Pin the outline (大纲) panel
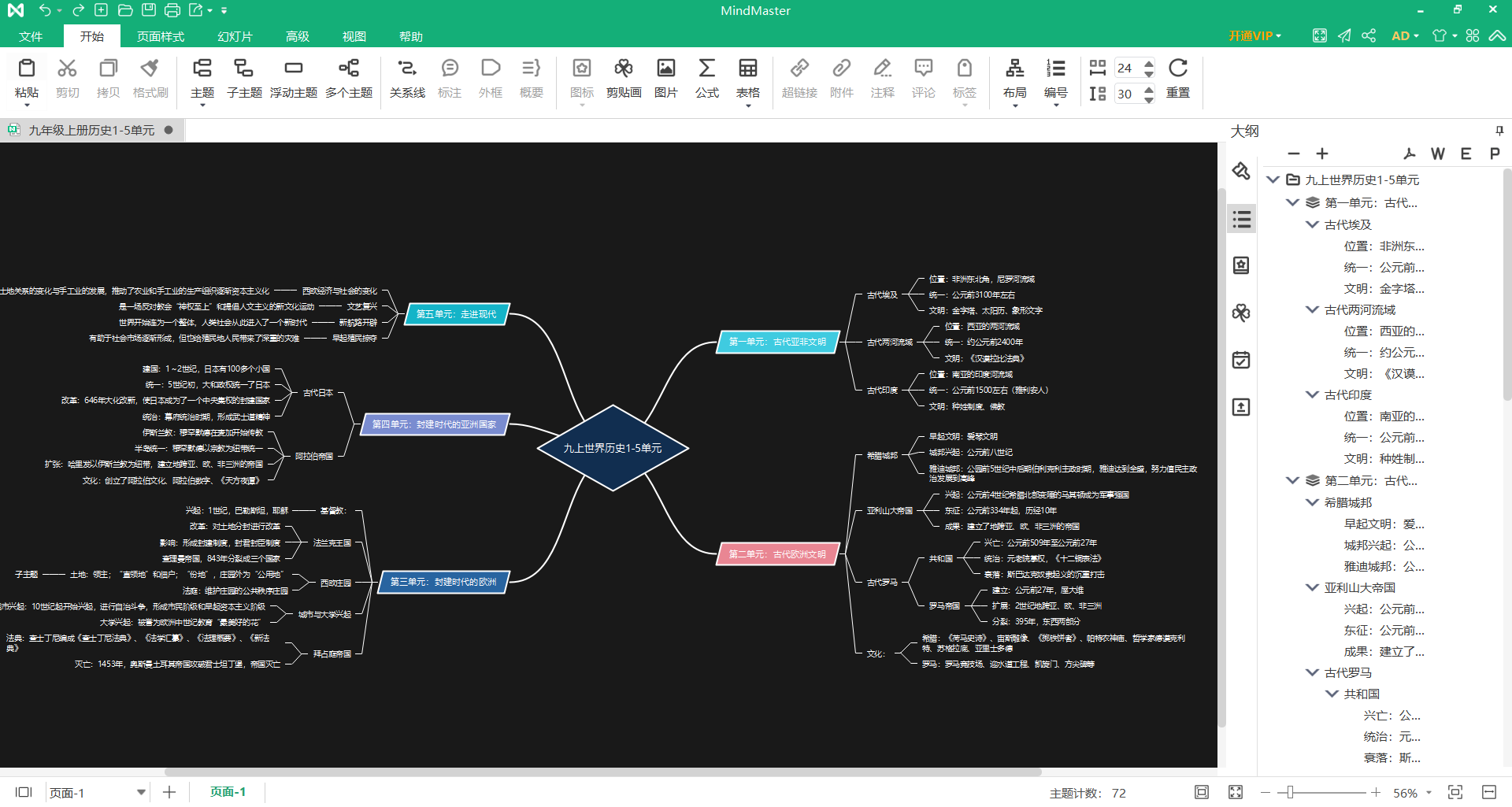The width and height of the screenshot is (1512, 807). [x=1499, y=131]
